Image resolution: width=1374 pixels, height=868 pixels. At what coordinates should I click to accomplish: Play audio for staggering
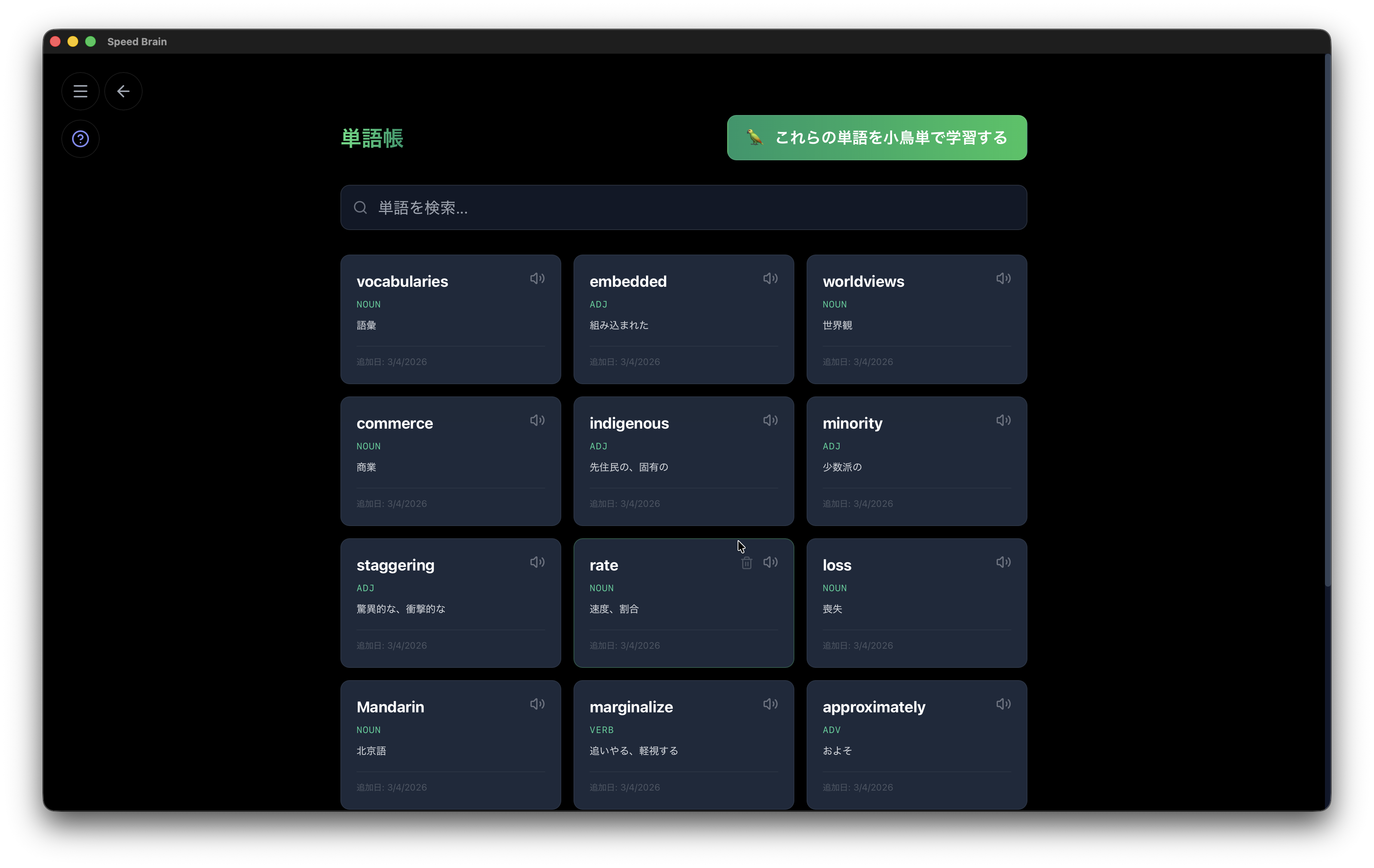[x=537, y=562]
